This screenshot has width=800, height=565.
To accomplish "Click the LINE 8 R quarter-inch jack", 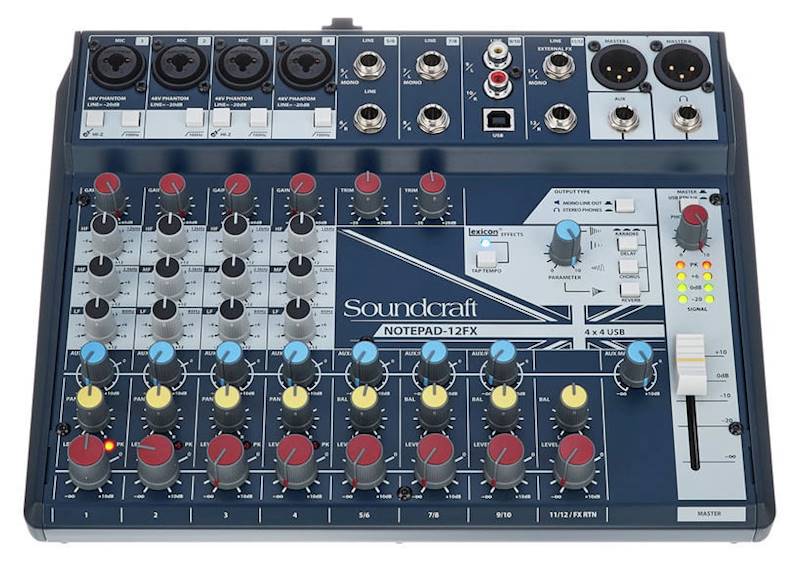I will 432,118.
